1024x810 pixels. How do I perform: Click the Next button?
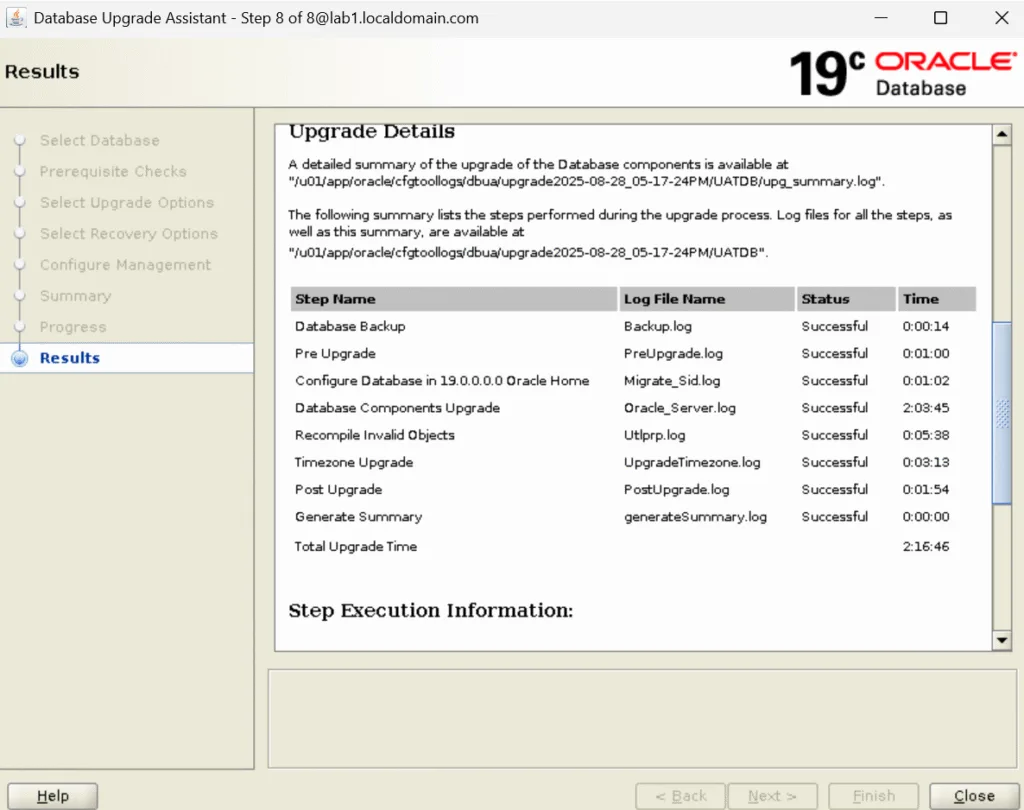coord(772,795)
